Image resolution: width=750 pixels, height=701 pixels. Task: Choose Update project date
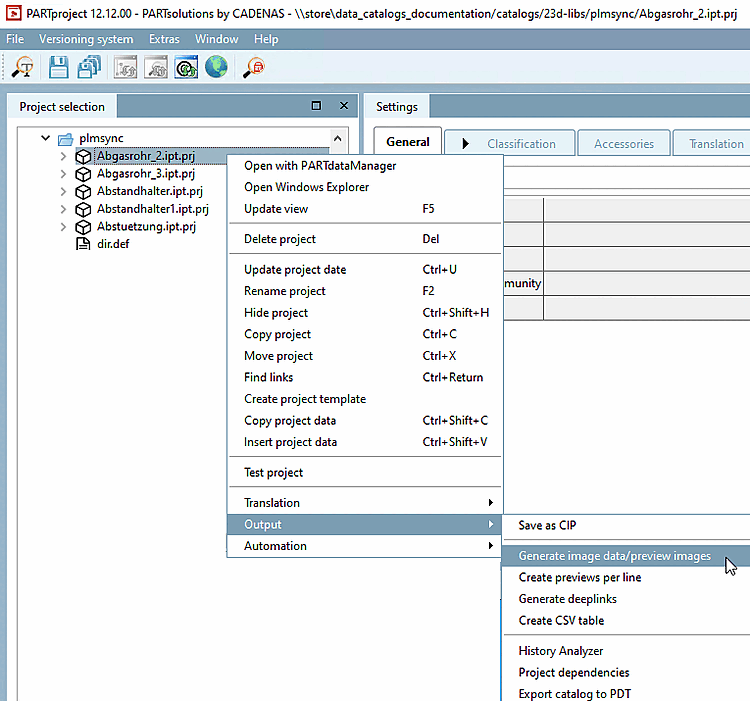coord(364,269)
